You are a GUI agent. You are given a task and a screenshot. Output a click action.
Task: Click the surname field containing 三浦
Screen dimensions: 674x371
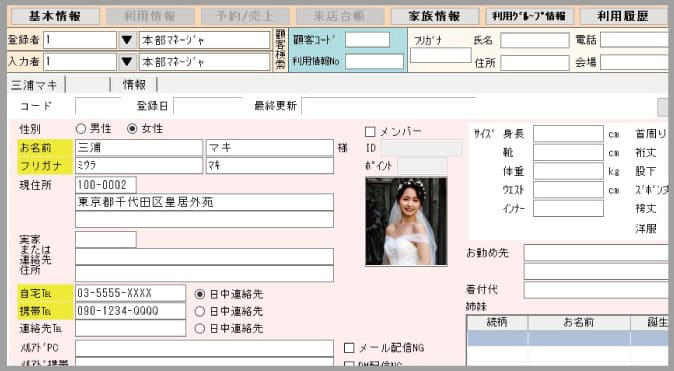click(139, 147)
